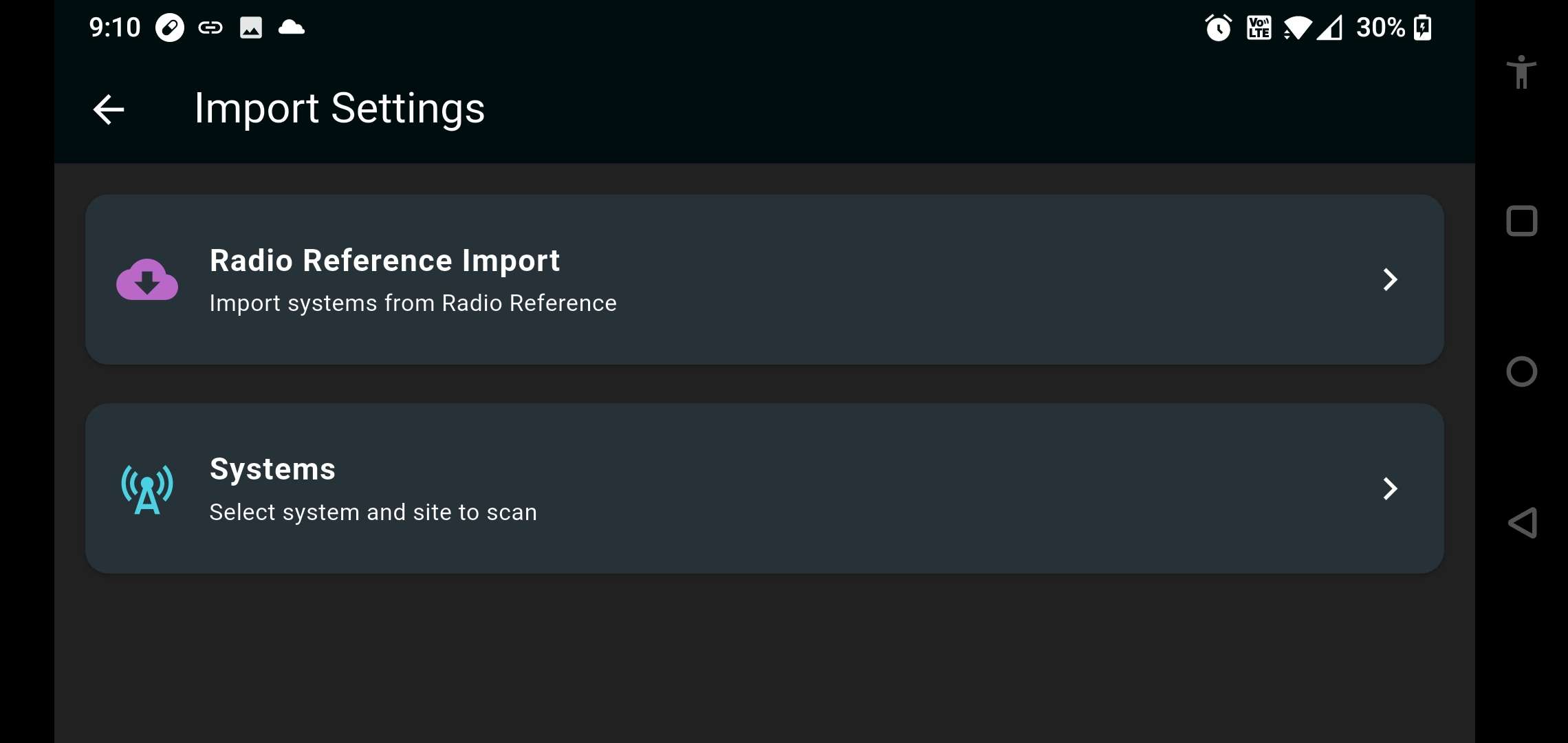The image size is (1568, 743).
Task: Open the Radio Reference Import option
Action: click(384, 260)
